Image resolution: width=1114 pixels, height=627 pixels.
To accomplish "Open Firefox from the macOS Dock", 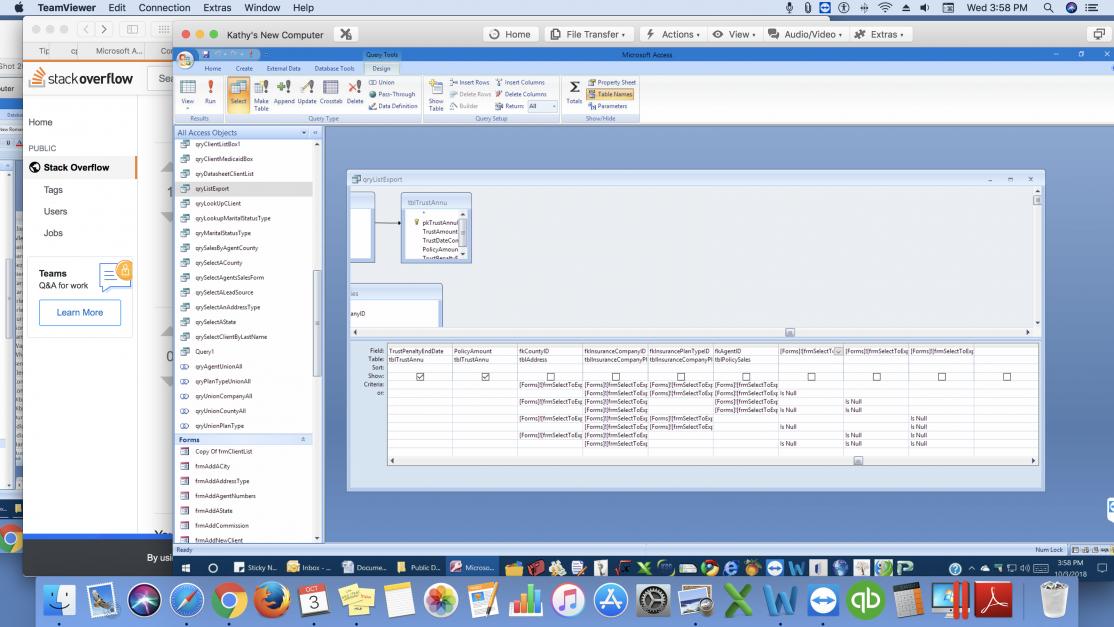I will [272, 601].
